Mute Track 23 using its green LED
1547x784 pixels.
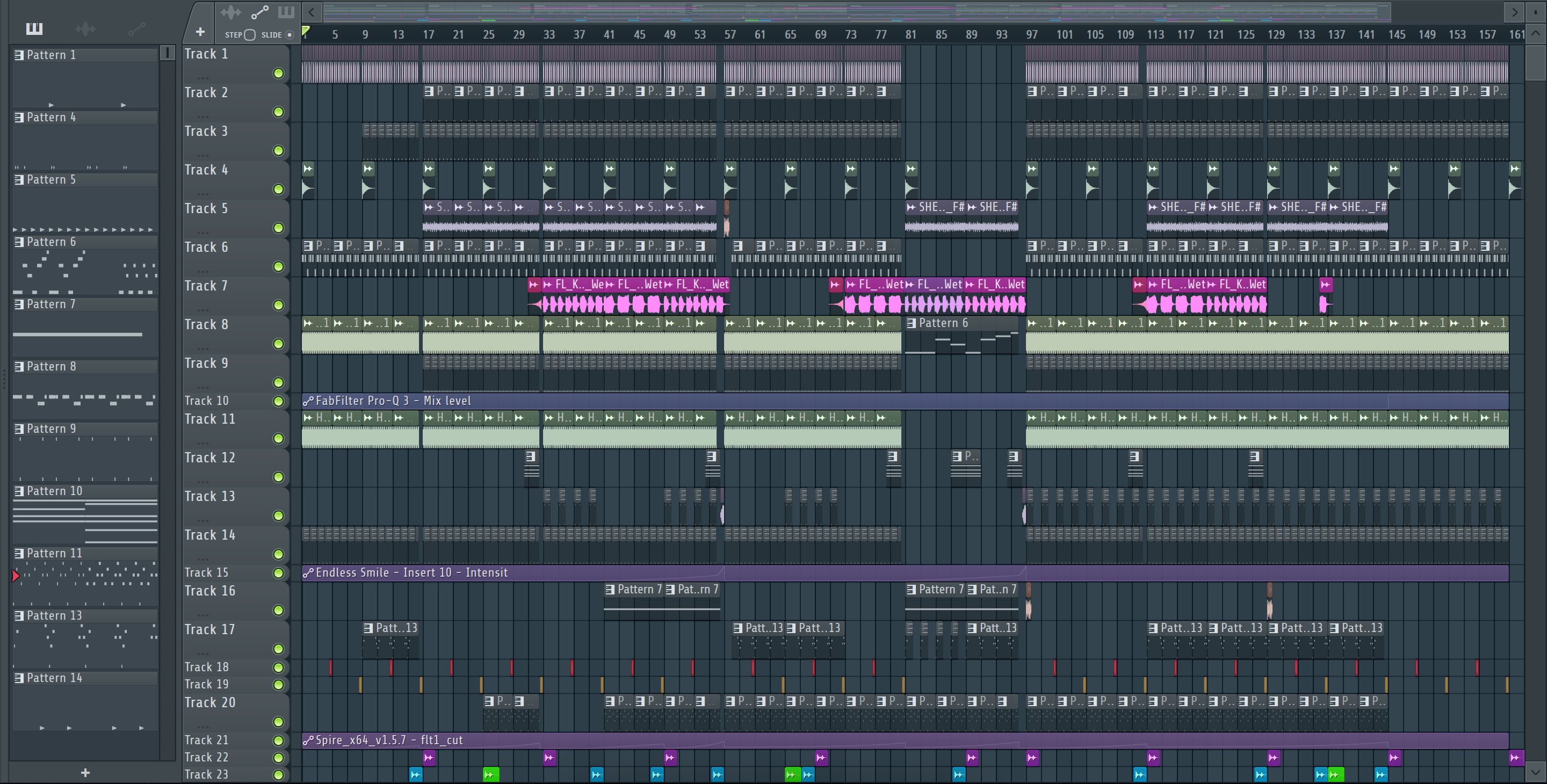(x=278, y=774)
